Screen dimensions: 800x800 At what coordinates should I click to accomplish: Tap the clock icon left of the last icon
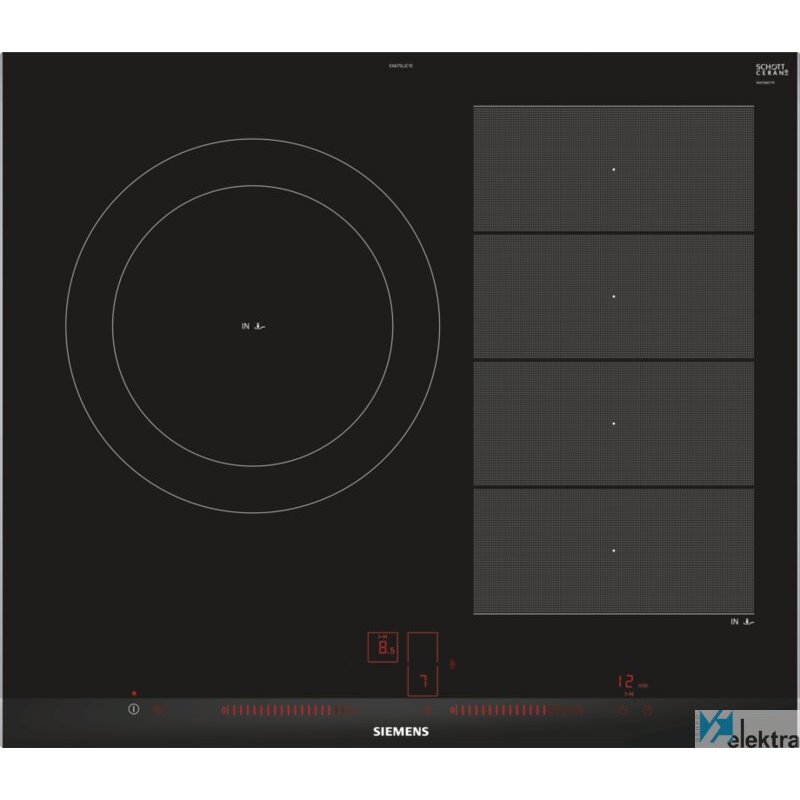tap(623, 711)
